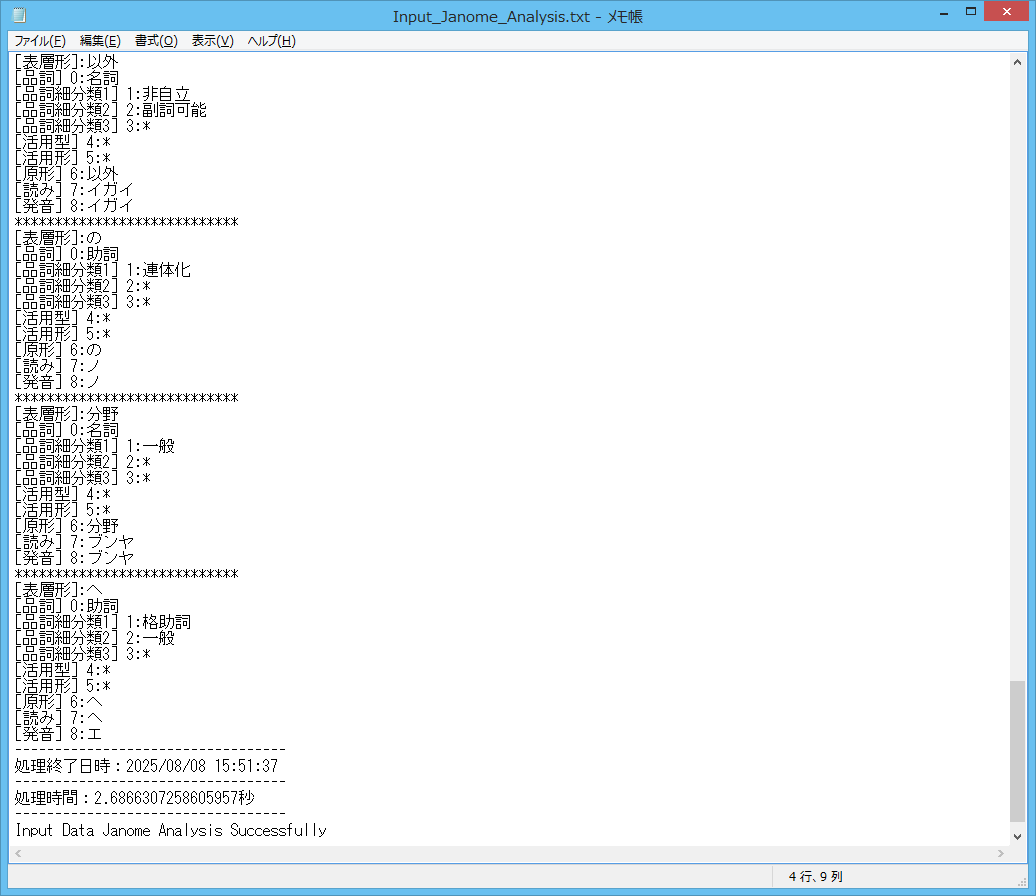Image resolution: width=1036 pixels, height=896 pixels.
Task: Minimize the Notepad window
Action: point(943,12)
